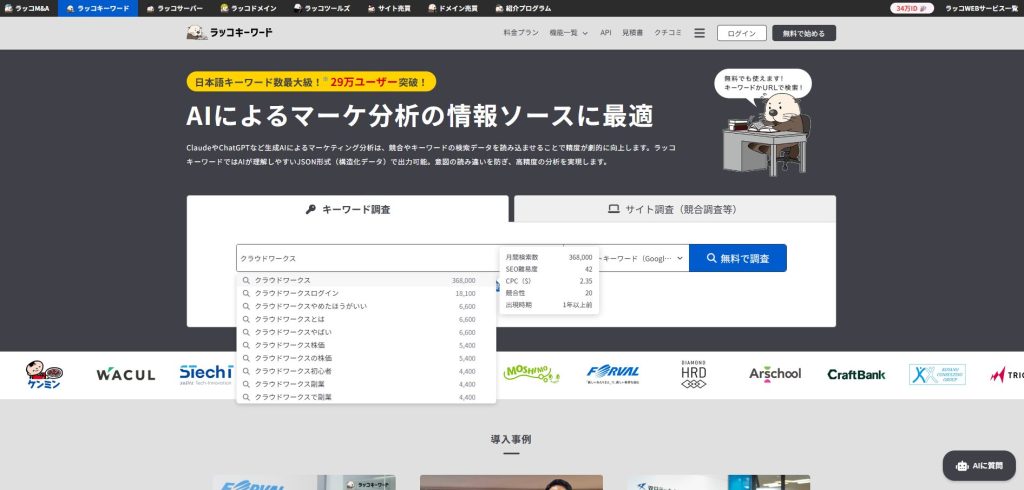The image size is (1024, 490).
Task: Click the ラッコキーワード otter logo
Action: (x=230, y=33)
